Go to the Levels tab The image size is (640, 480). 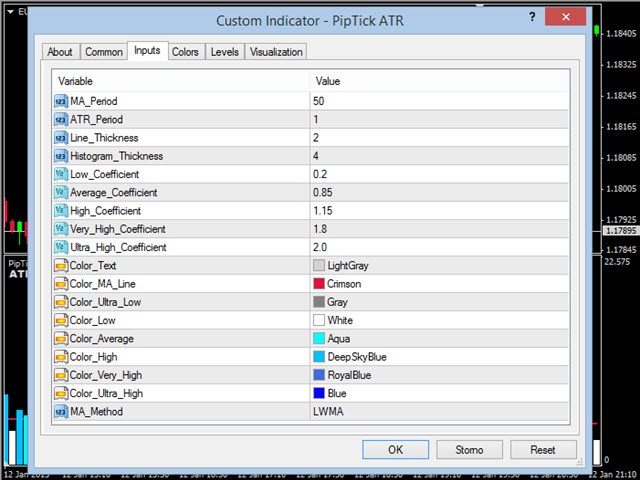tap(224, 52)
